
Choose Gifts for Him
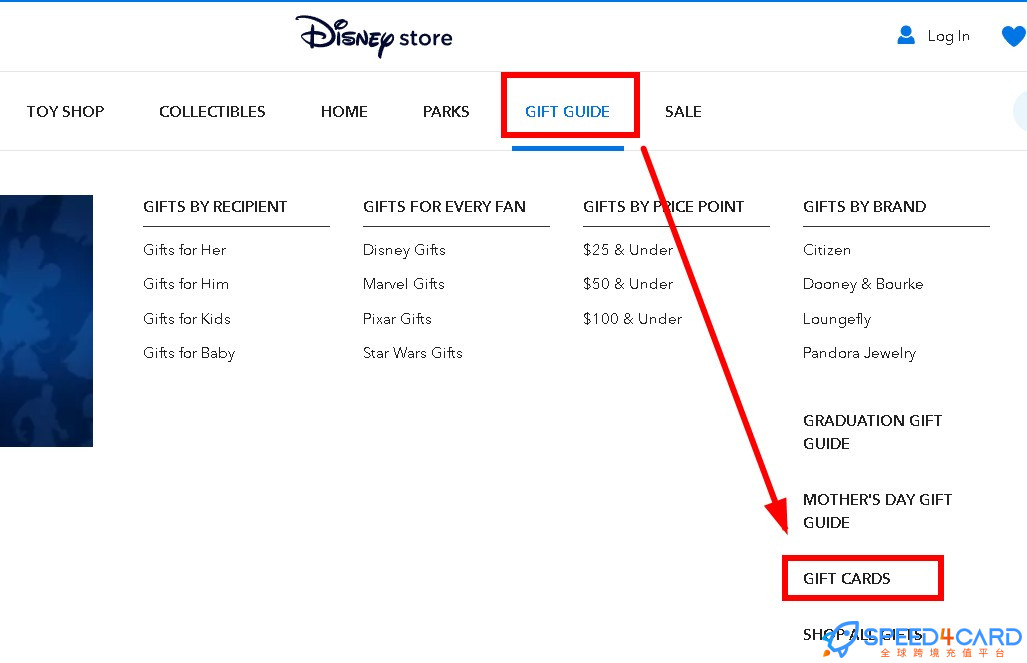(x=186, y=284)
